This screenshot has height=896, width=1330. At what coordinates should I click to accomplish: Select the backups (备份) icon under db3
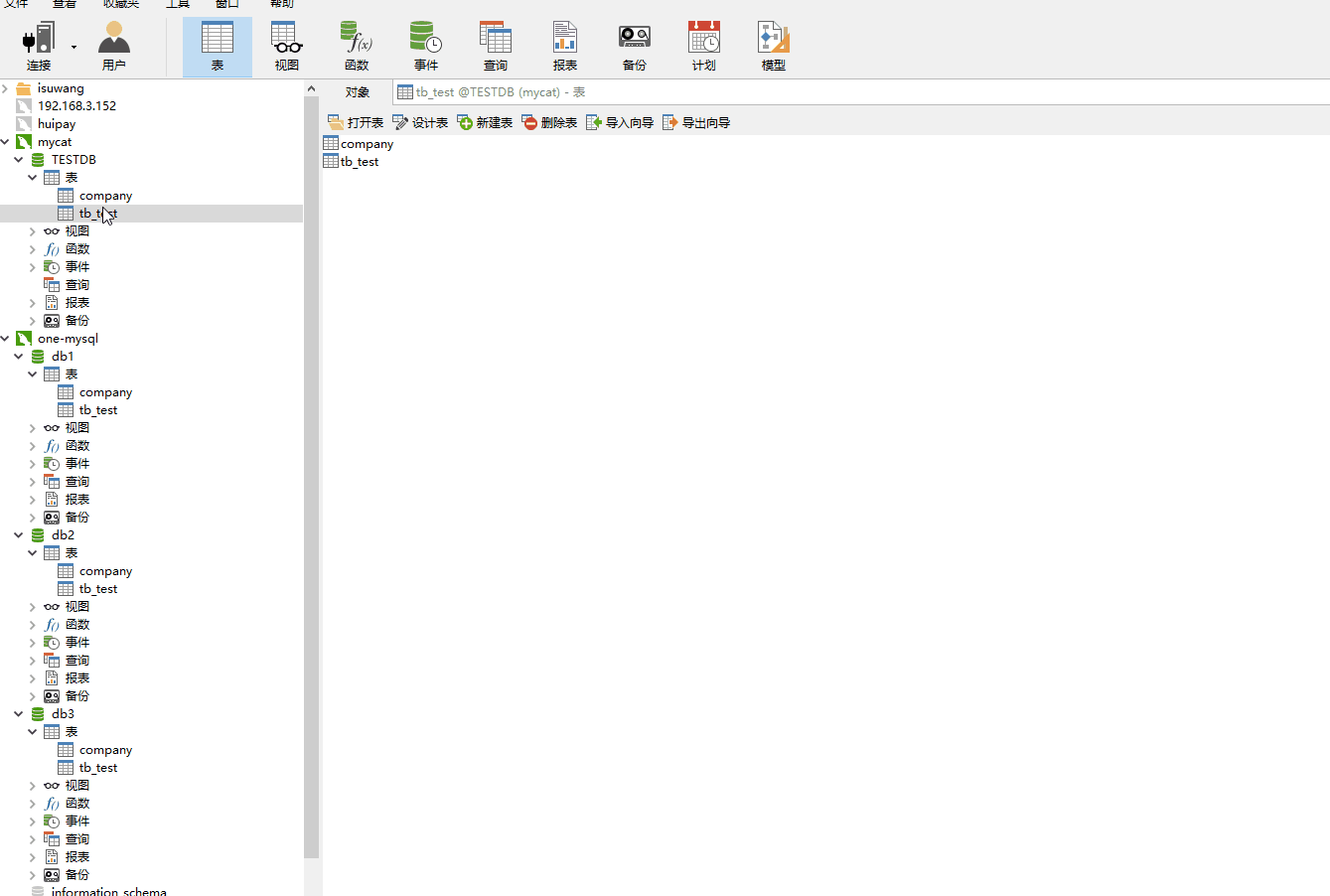pos(52,875)
